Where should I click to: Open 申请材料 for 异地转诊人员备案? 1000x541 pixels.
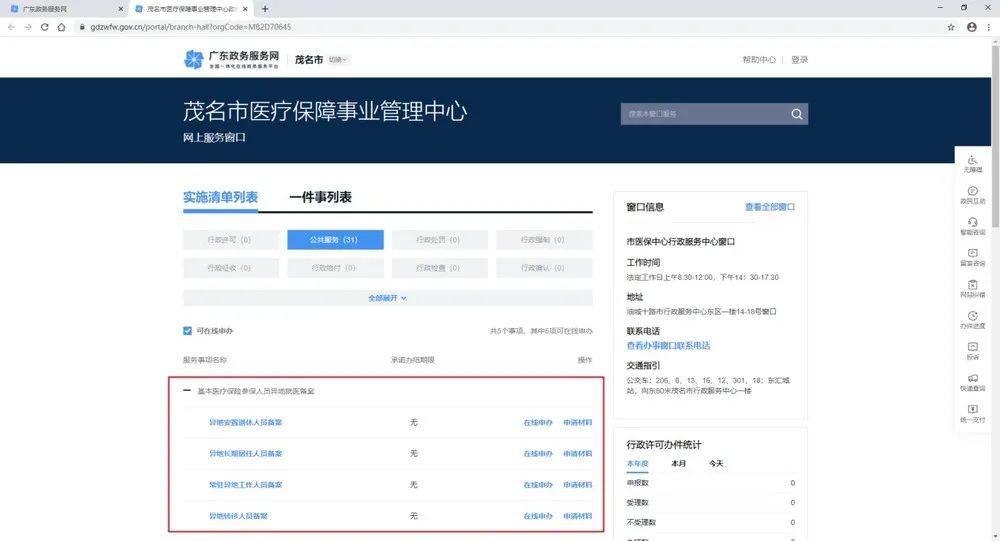pos(577,516)
